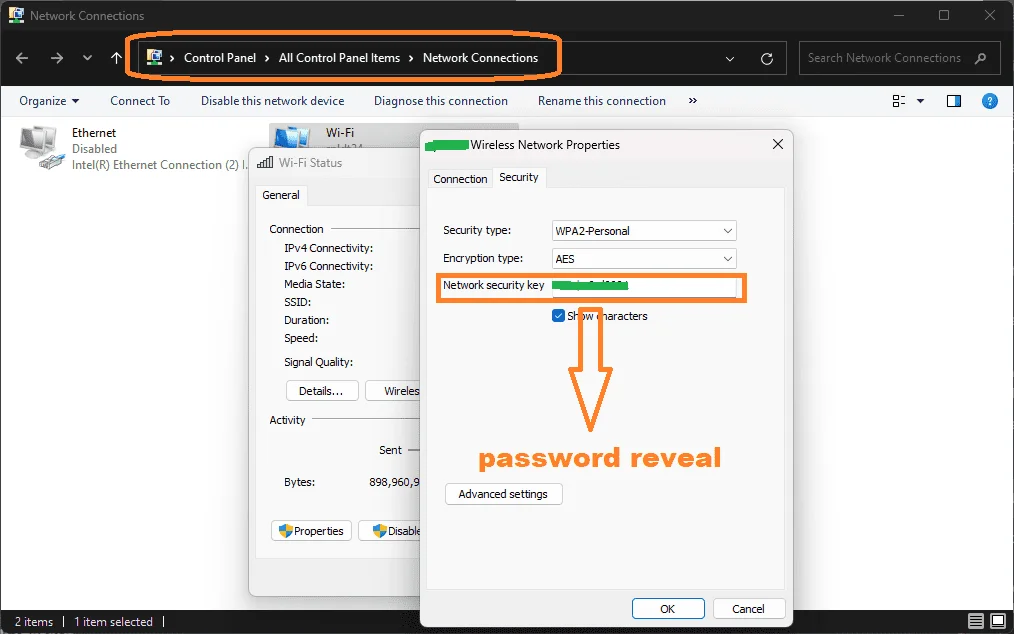The width and height of the screenshot is (1014, 634).
Task: Click the Network security key field
Action: coord(644,287)
